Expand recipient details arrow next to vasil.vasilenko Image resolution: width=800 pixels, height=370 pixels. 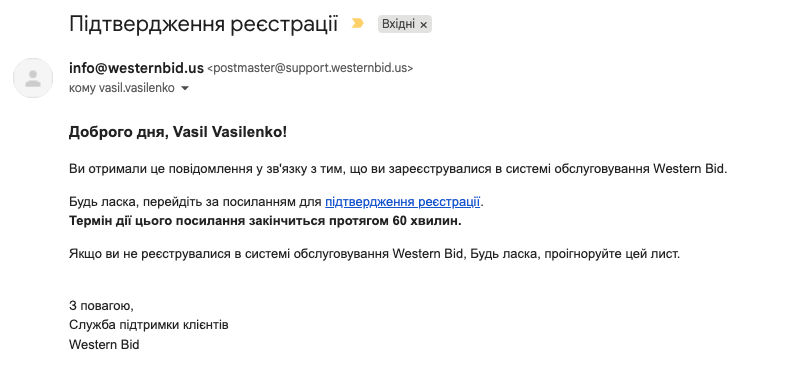coord(185,88)
